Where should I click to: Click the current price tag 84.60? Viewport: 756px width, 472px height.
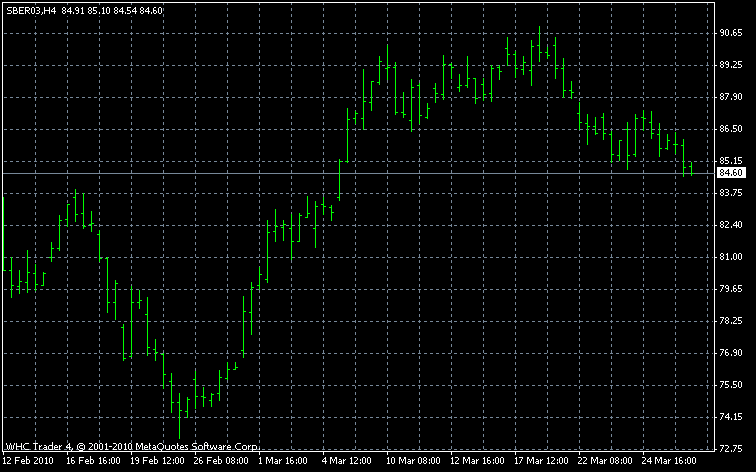click(x=731, y=173)
